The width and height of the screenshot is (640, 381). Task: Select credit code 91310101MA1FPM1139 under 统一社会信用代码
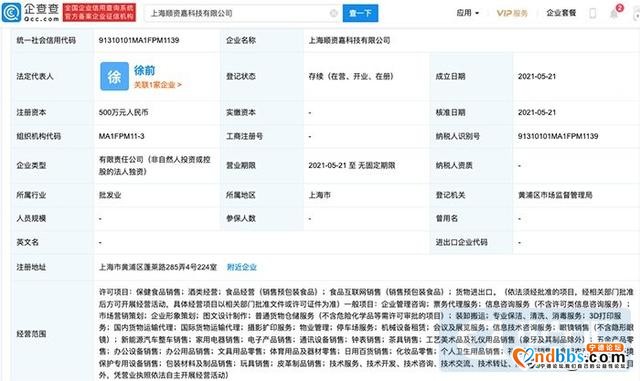[139, 40]
